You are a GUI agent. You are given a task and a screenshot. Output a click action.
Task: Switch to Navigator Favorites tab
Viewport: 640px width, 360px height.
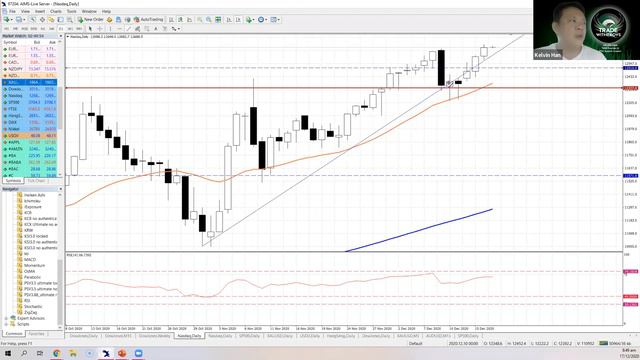pos(36,334)
